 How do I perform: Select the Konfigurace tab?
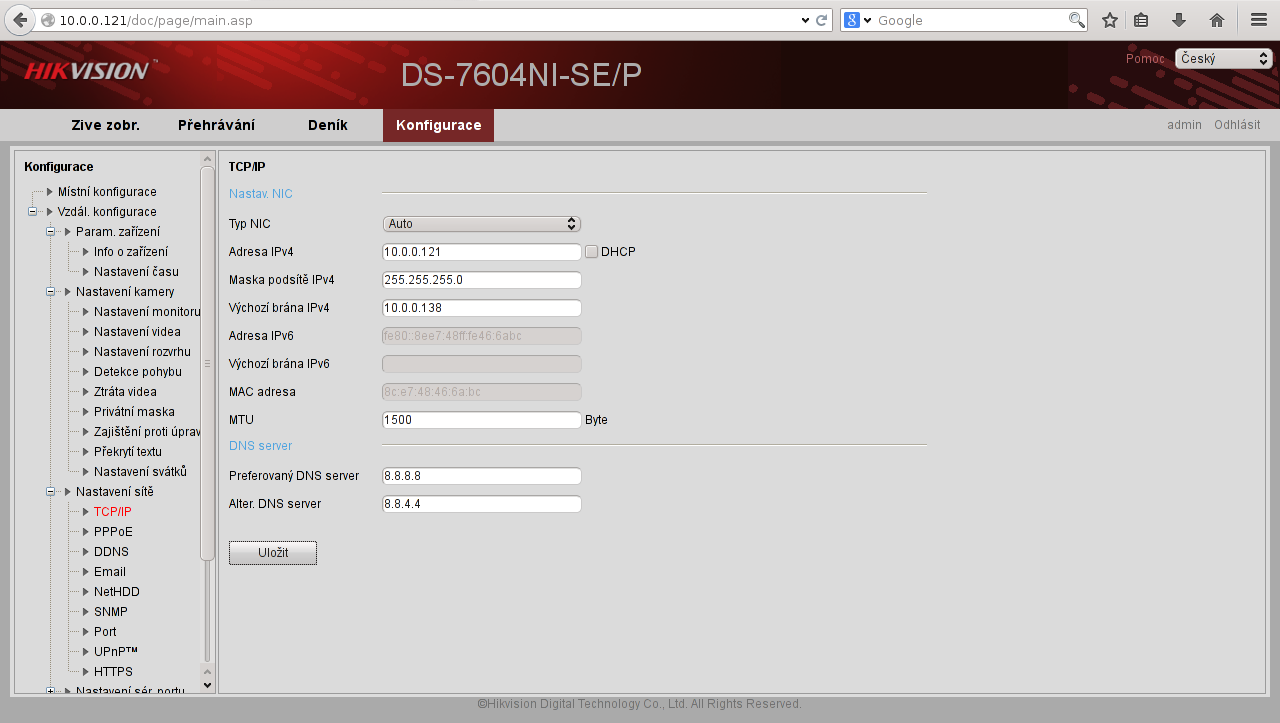click(438, 125)
